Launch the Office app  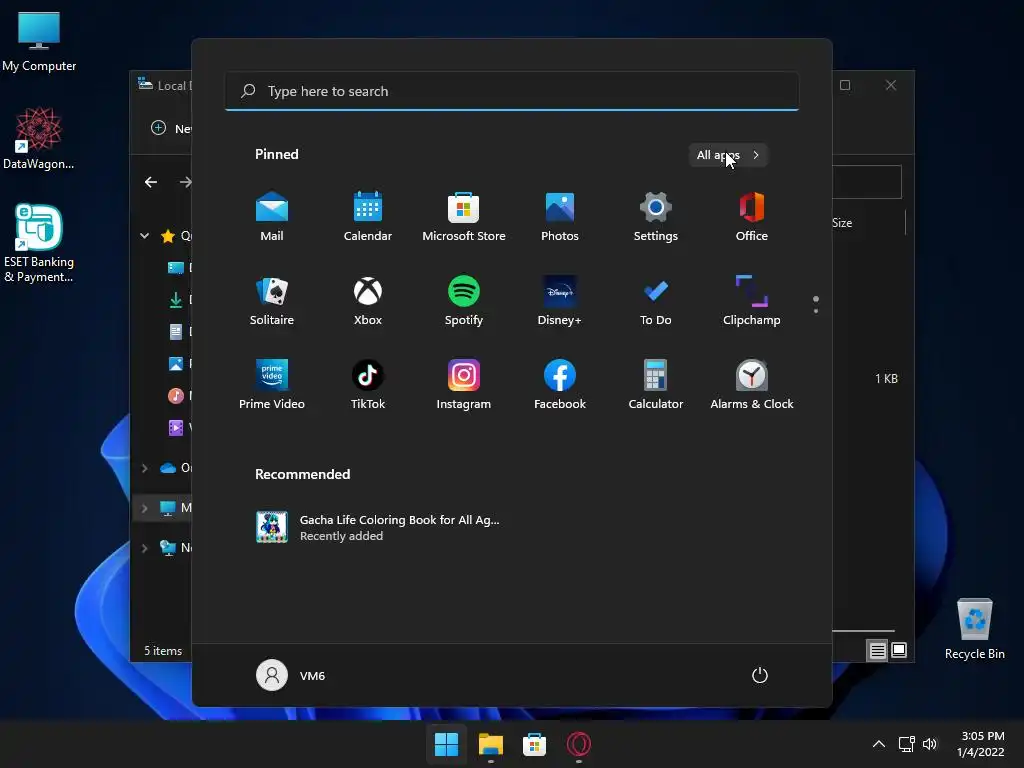coord(752,217)
